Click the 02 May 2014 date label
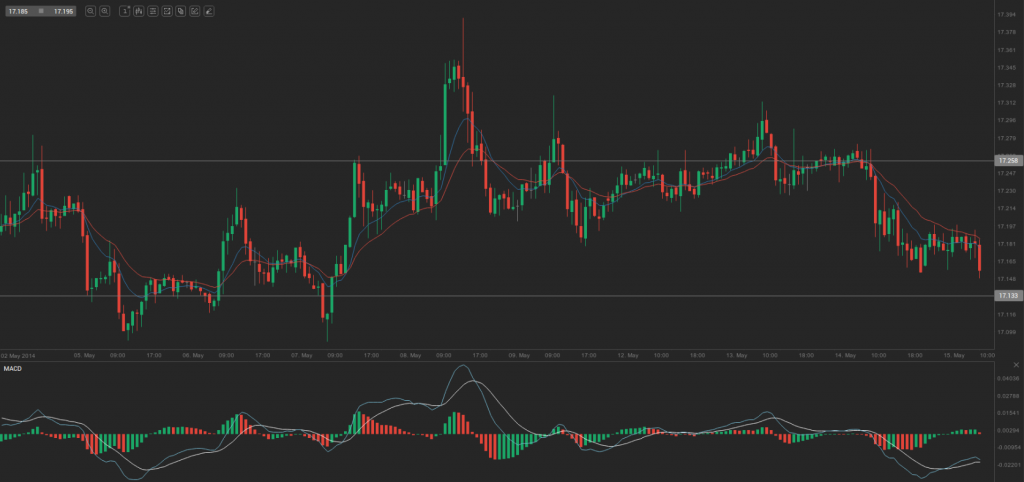Image resolution: width=1024 pixels, height=482 pixels. 18,355
